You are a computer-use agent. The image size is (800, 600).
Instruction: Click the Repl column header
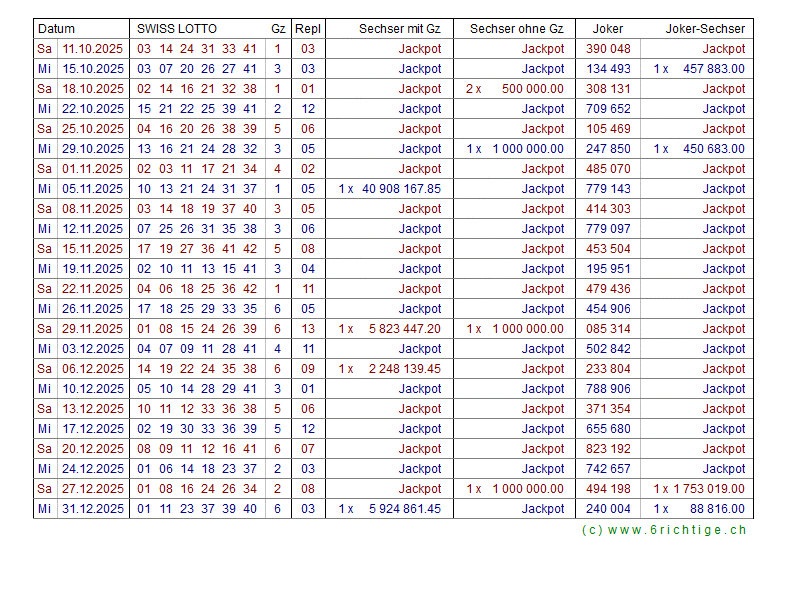(x=308, y=29)
